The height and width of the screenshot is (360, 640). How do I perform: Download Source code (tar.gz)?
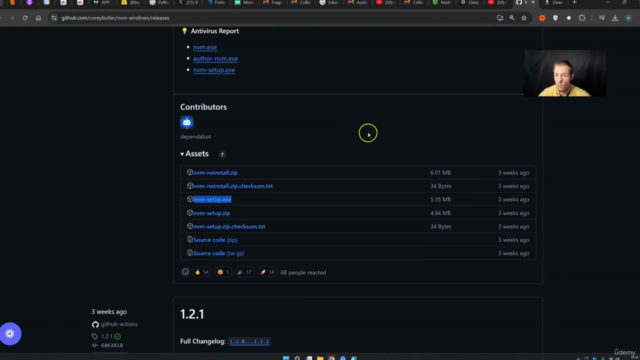pos(219,253)
